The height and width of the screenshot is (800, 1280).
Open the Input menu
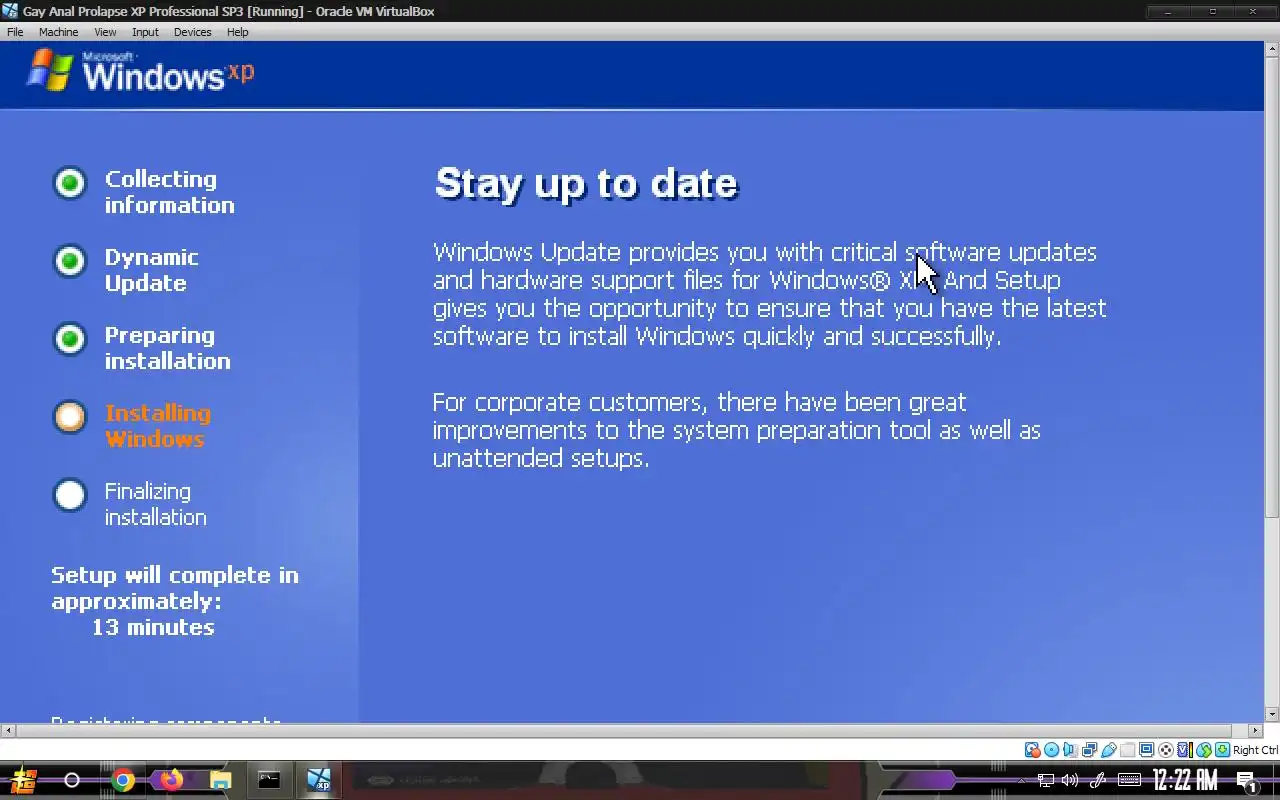[x=145, y=32]
